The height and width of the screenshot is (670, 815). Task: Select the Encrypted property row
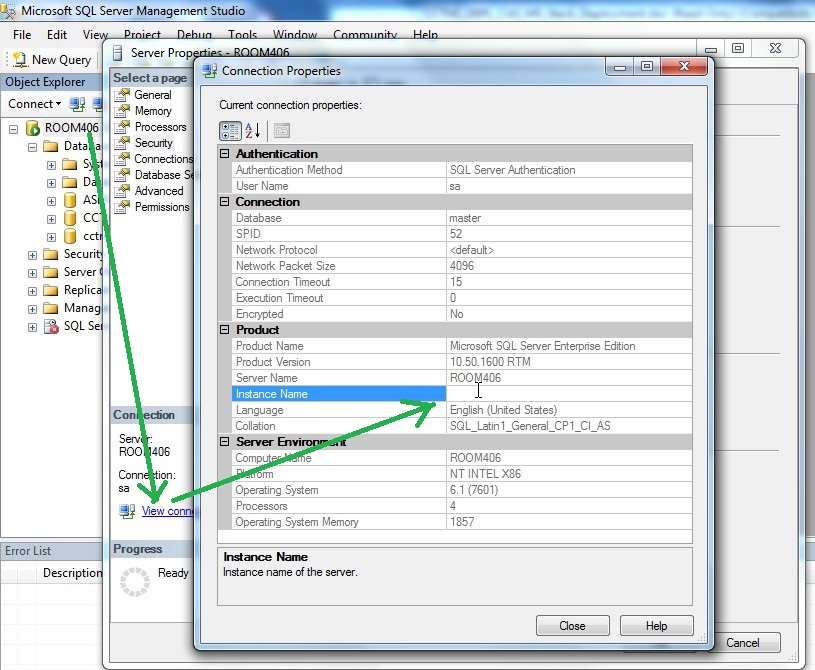(x=462, y=314)
